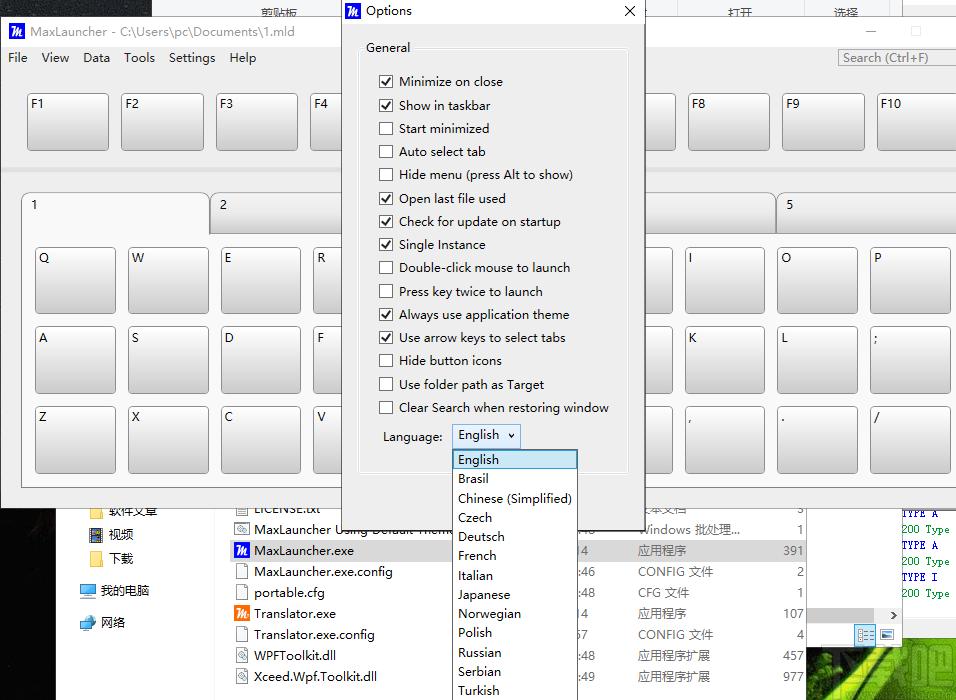This screenshot has height=700, width=956.
Task: Select the Translator.exe file icon in Explorer
Action: tap(241, 613)
